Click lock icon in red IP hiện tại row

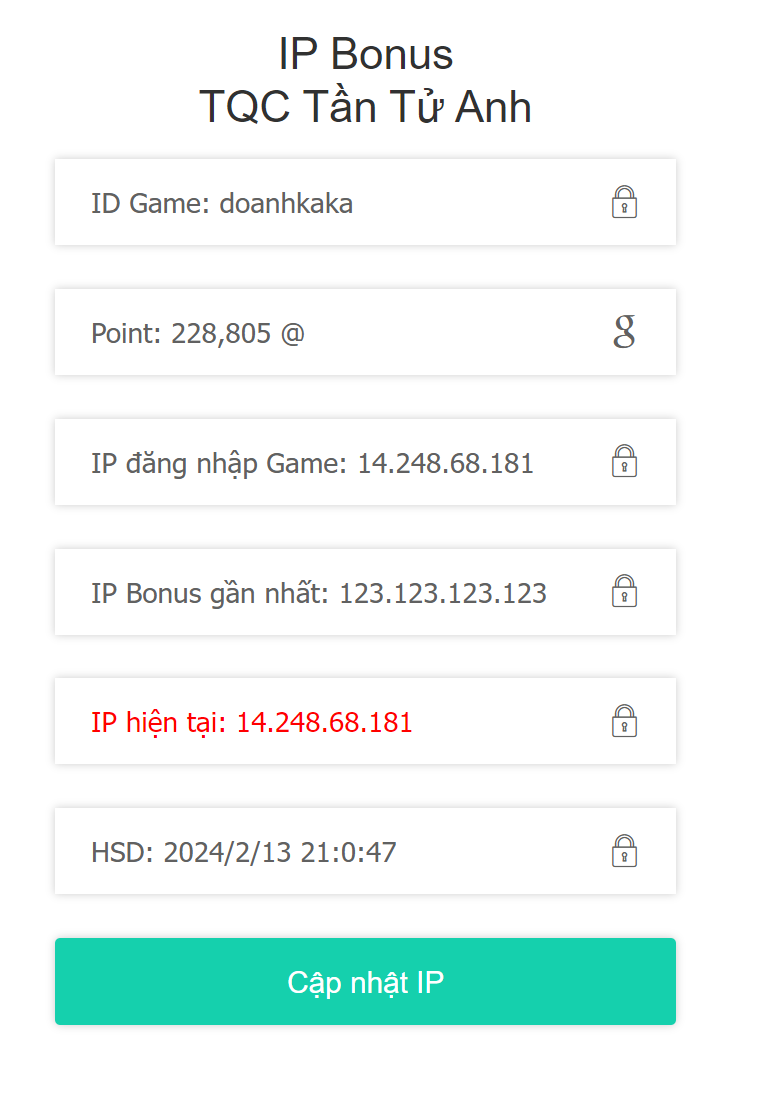click(624, 721)
